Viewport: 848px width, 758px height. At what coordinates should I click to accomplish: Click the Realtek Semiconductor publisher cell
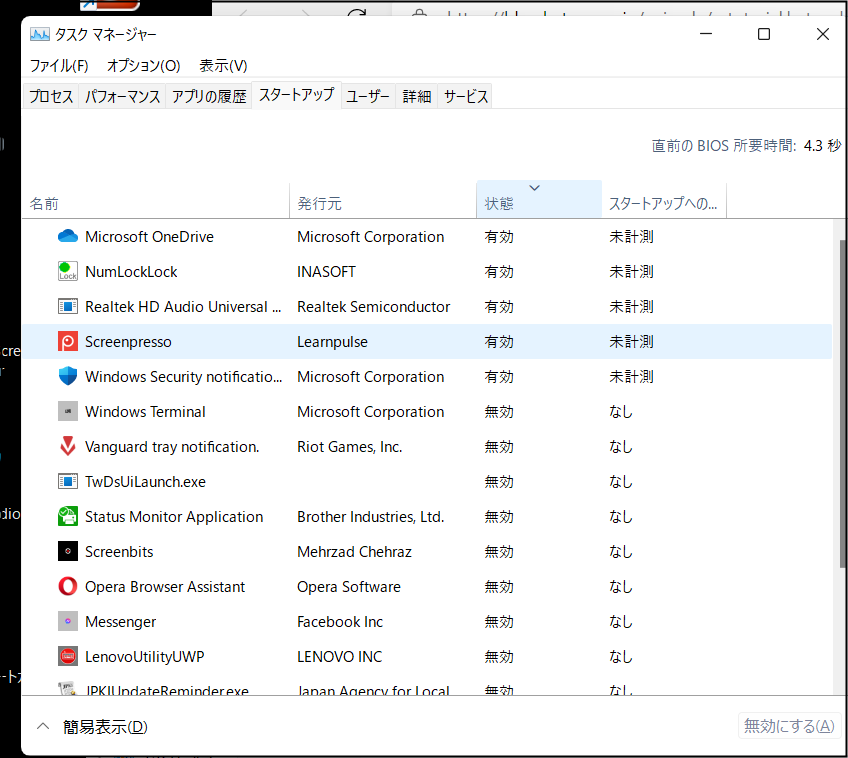point(373,307)
